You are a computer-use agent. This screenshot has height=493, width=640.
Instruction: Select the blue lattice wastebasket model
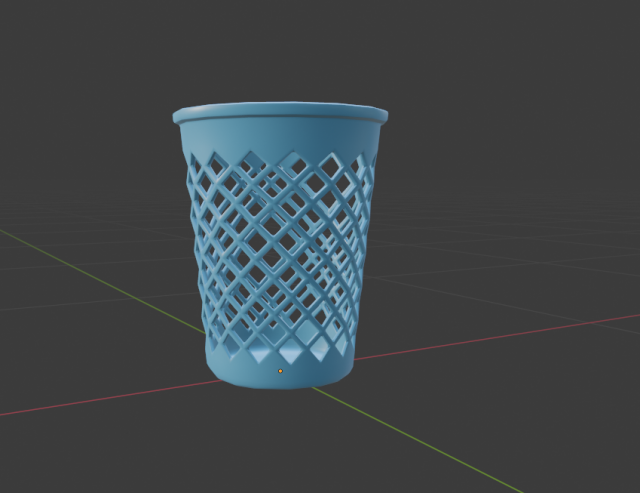(x=280, y=245)
